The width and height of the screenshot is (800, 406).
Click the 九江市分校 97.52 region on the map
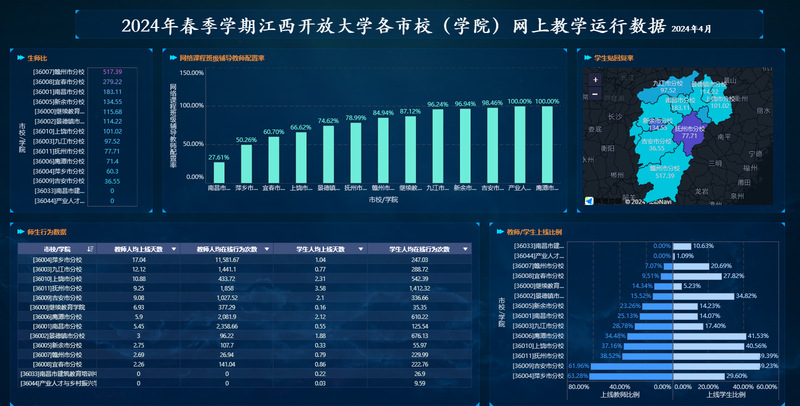(668, 87)
